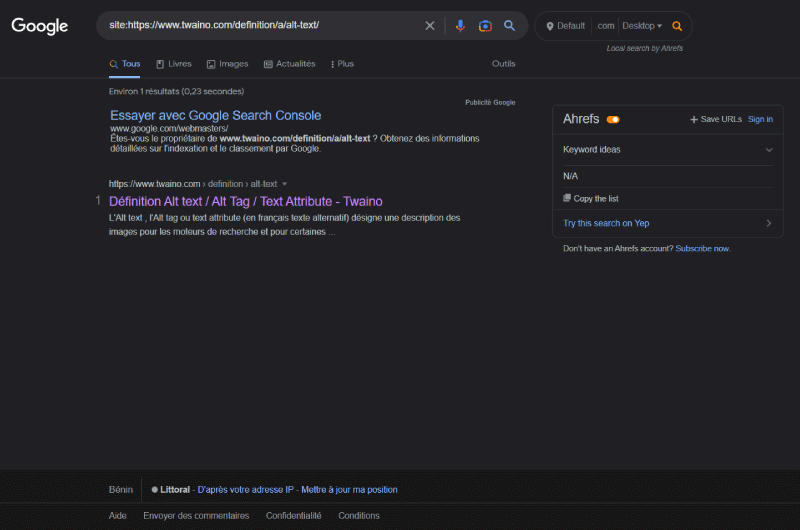This screenshot has height=530, width=800.
Task: Click Save URLs in Ahrefs panel
Action: [x=716, y=119]
